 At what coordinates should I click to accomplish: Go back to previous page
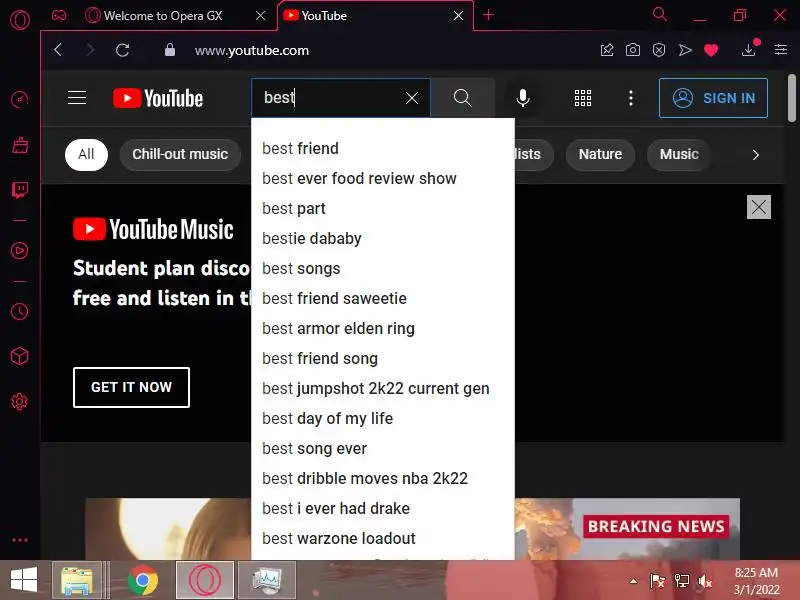[x=58, y=50]
